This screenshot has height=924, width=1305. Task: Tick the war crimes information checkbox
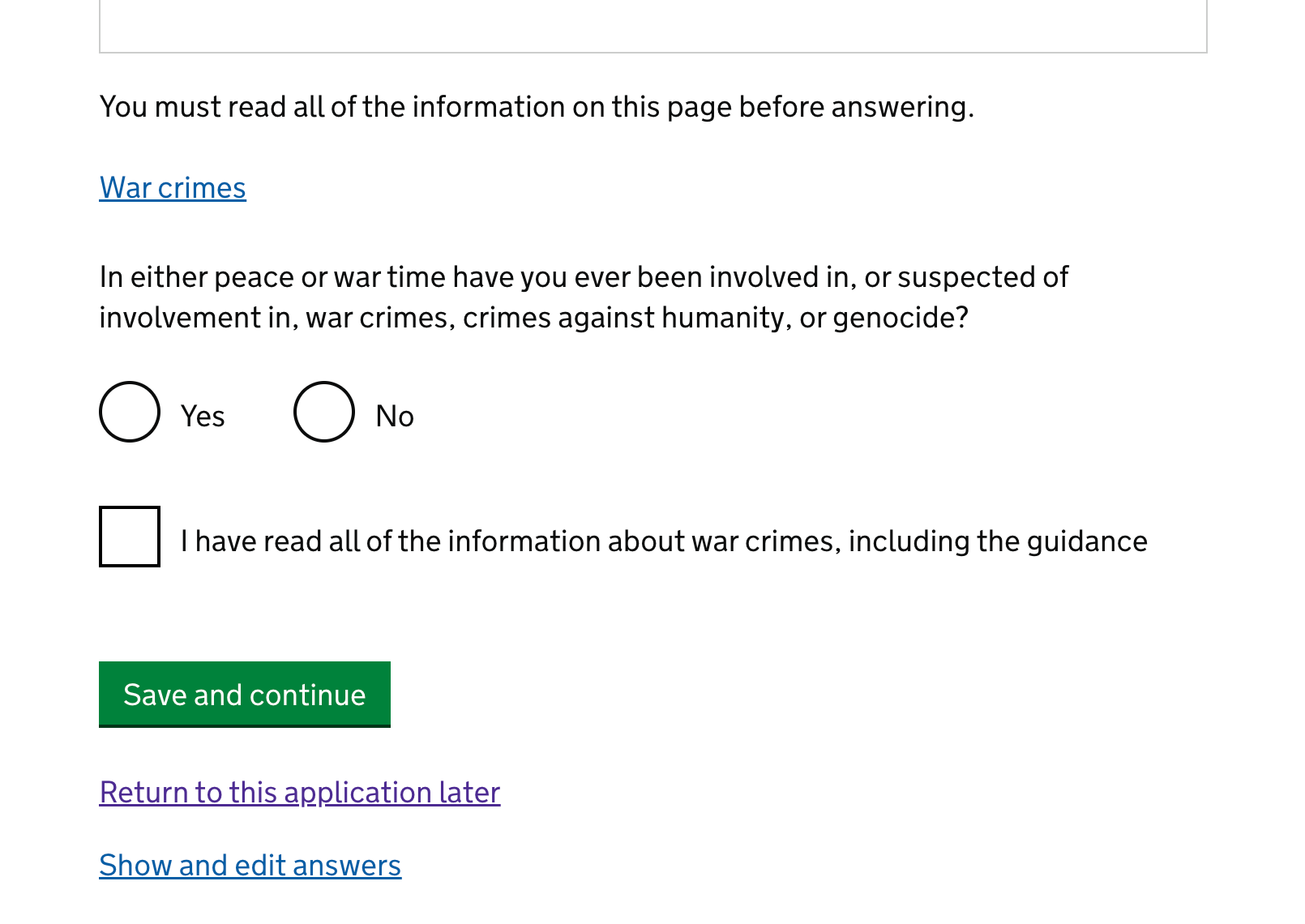tap(130, 537)
